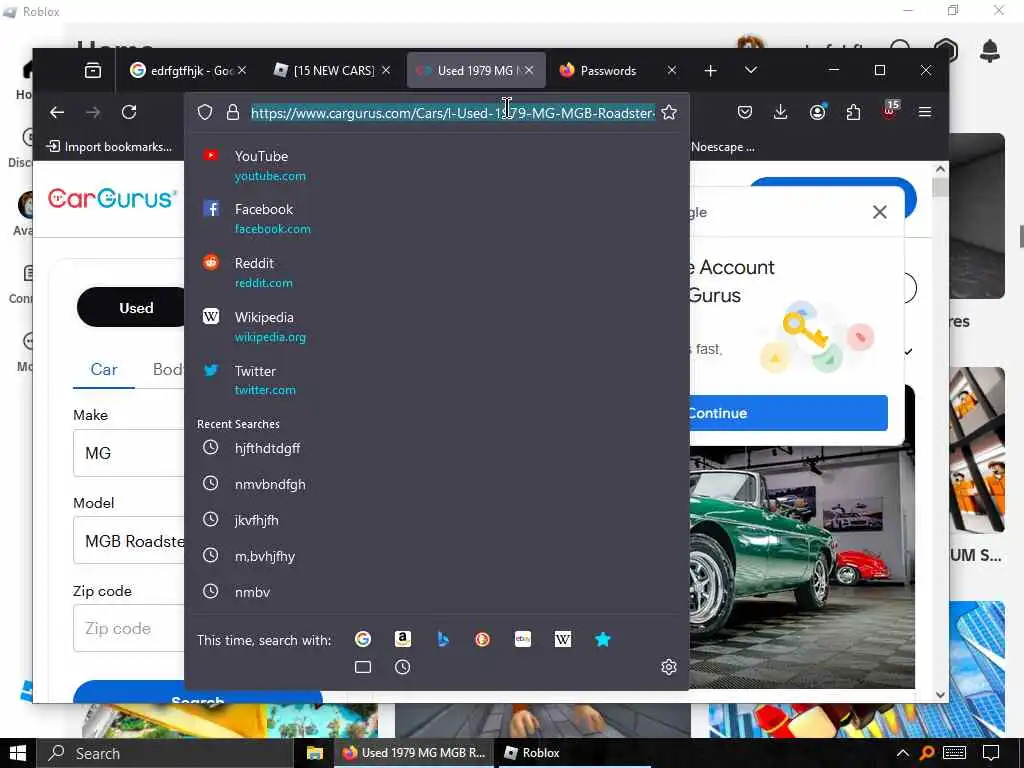
Task: Open File Explorer from taskbar
Action: pyautogui.click(x=315, y=753)
